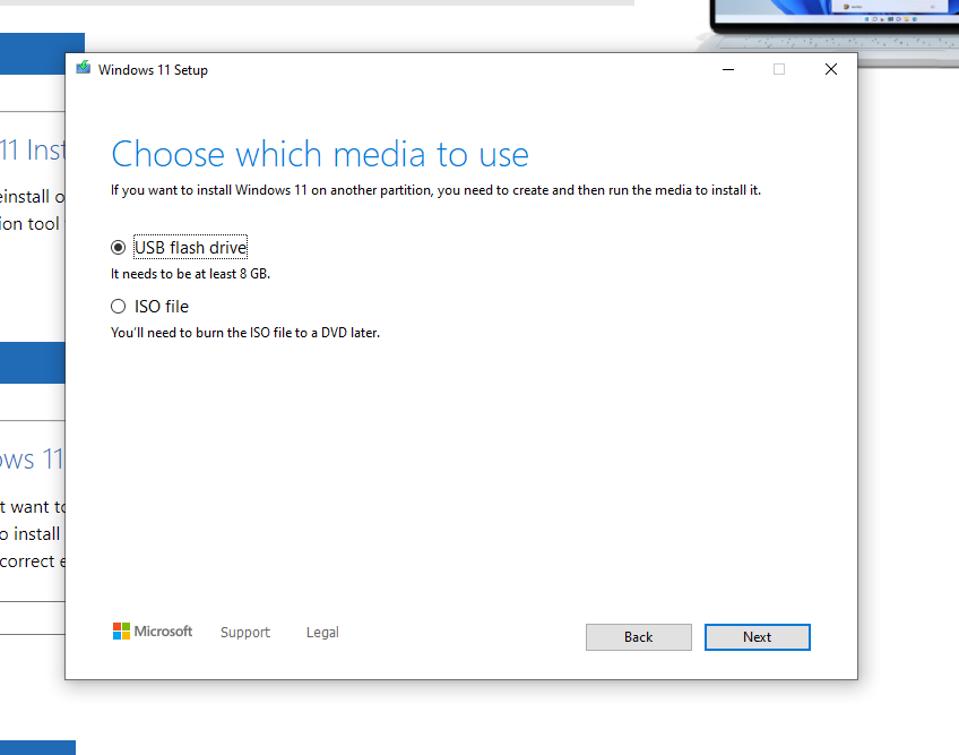Click the Next button
959x755 pixels.
click(757, 637)
